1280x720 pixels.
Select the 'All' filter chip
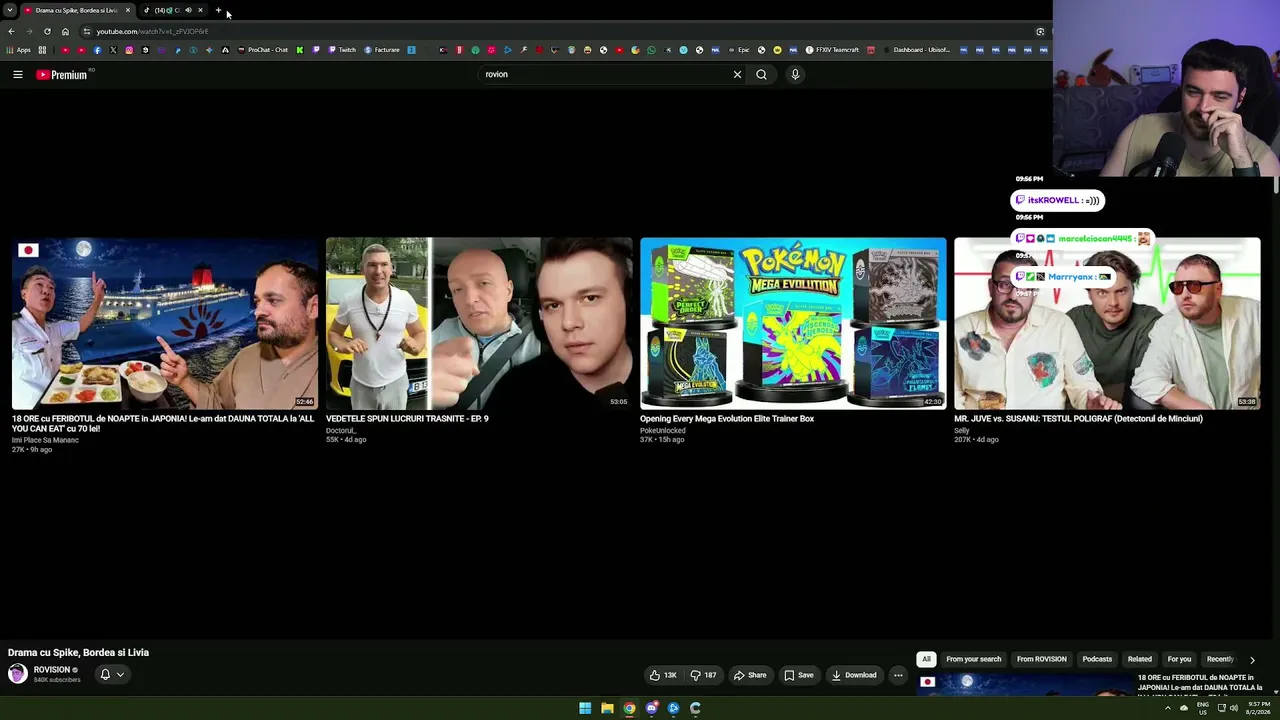point(926,659)
